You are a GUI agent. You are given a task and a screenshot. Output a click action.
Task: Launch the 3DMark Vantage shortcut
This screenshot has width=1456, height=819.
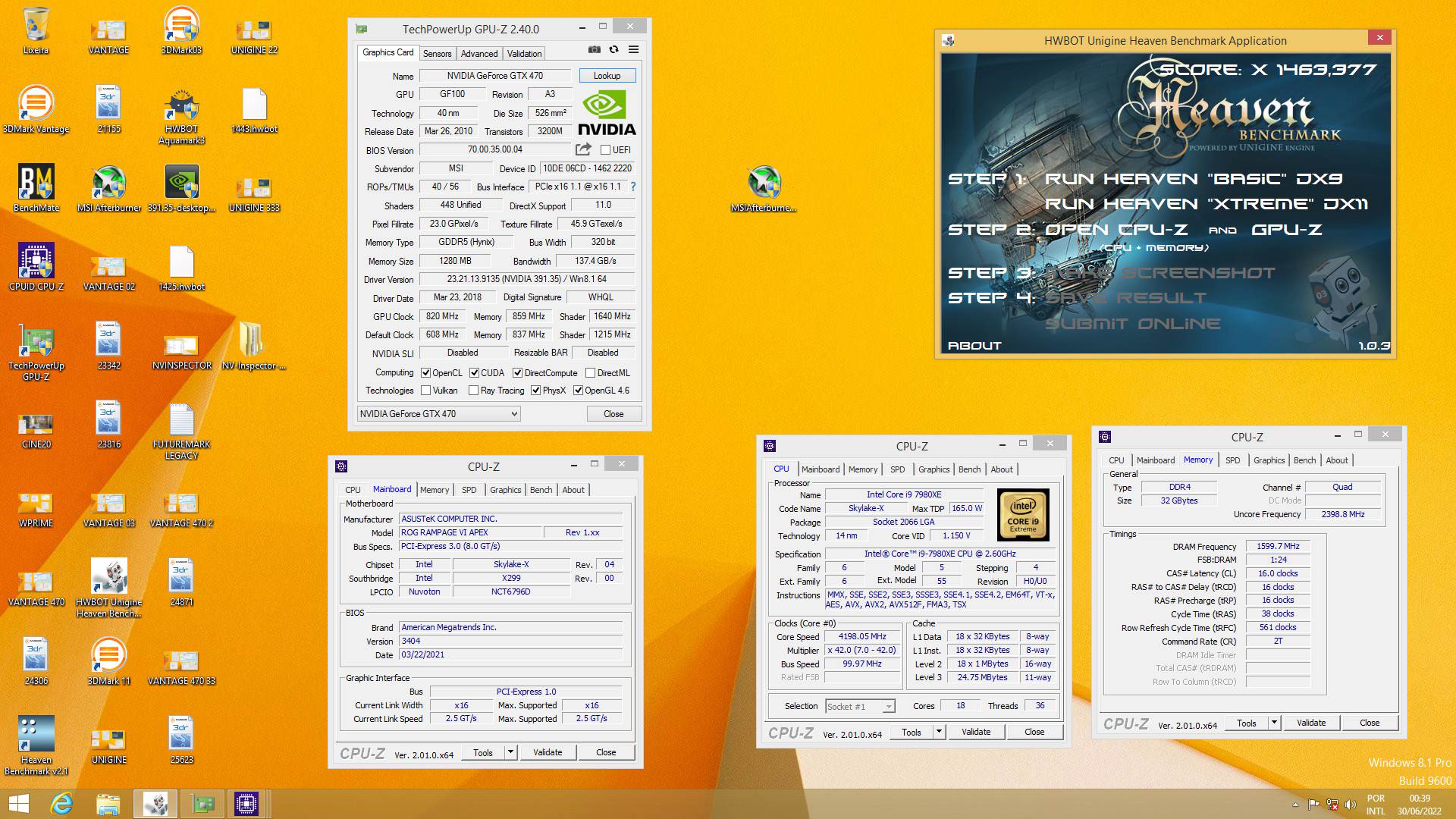(x=36, y=110)
